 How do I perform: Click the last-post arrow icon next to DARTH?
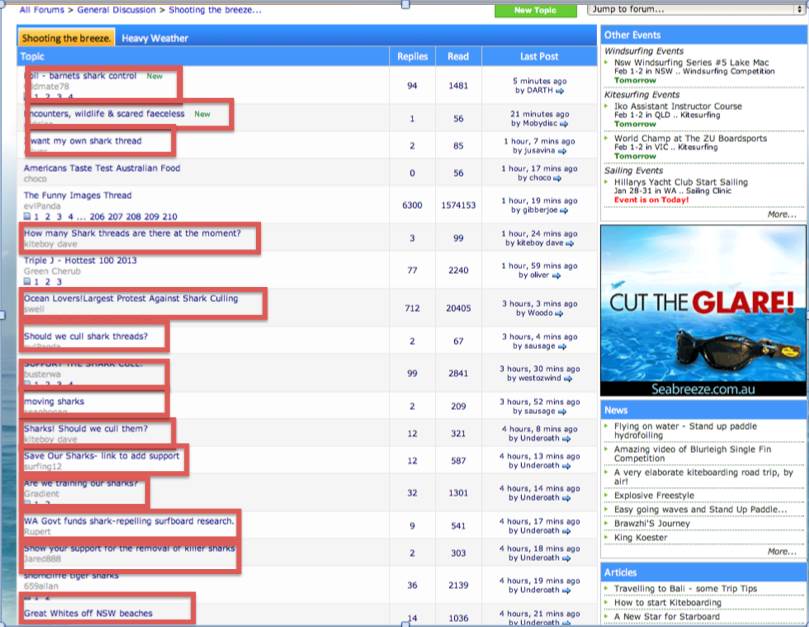(559, 92)
